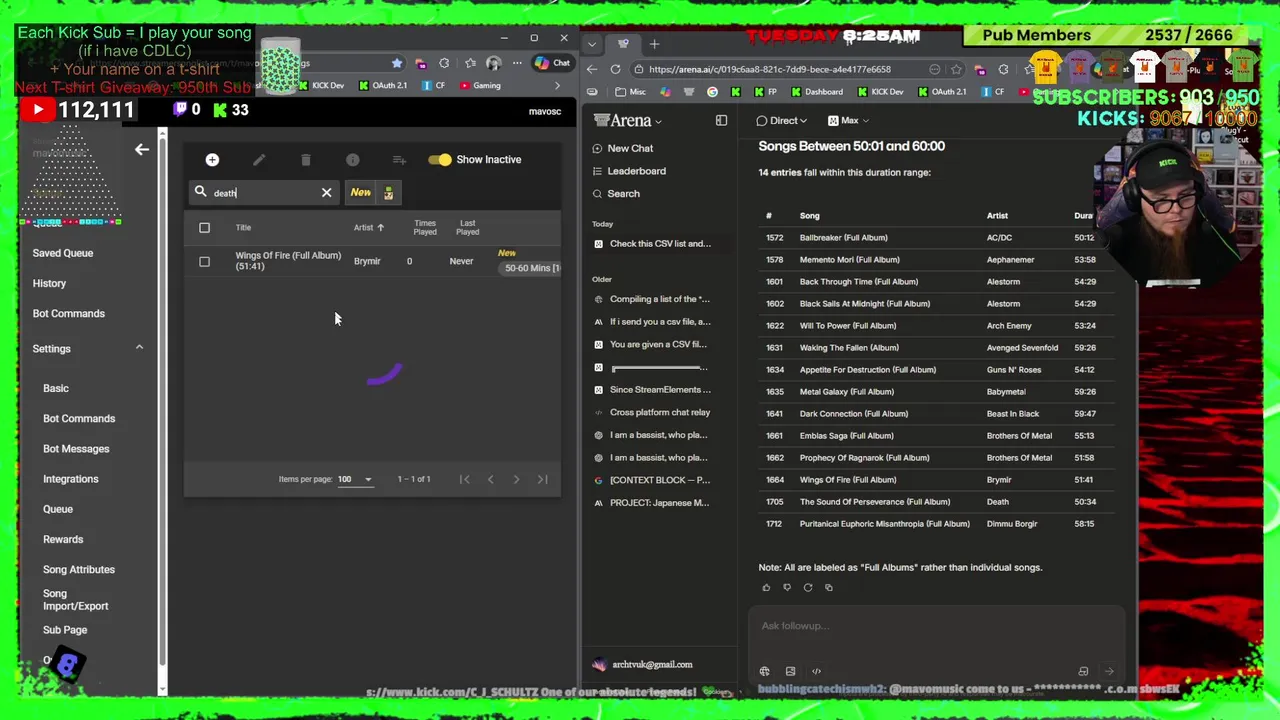Reload the Arena browser page

point(615,69)
